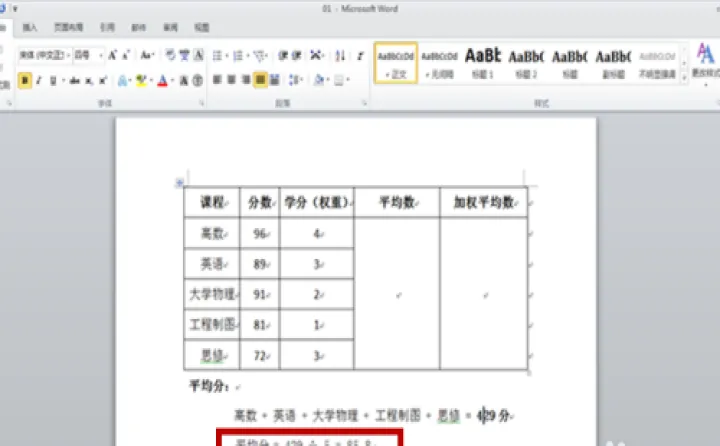Click the Grow Font icon
Image resolution: width=720 pixels, height=446 pixels.
coord(112,55)
